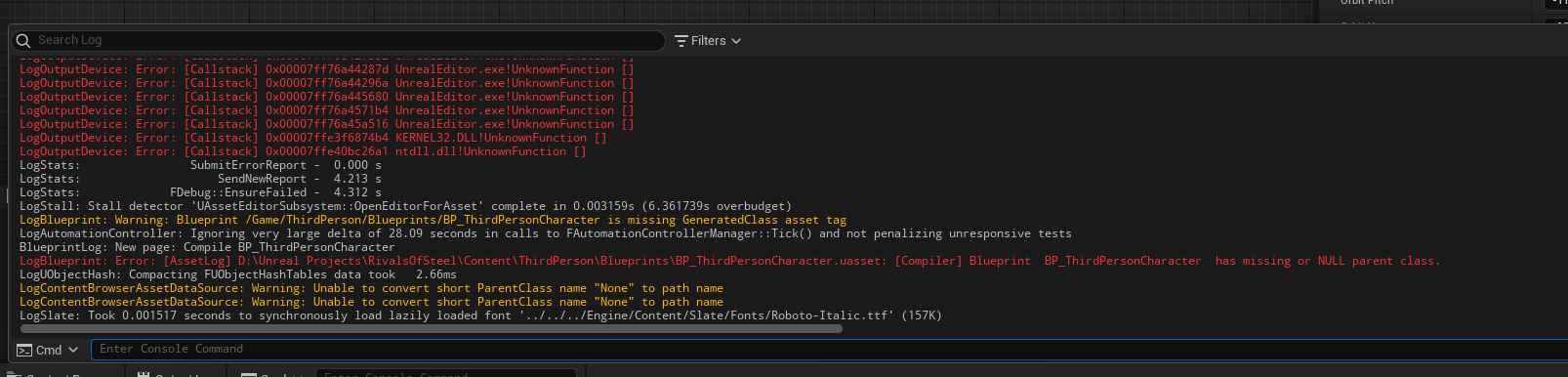1568x377 pixels.
Task: Select the callstack line 0x00007ff76a445680
Action: (x=327, y=97)
